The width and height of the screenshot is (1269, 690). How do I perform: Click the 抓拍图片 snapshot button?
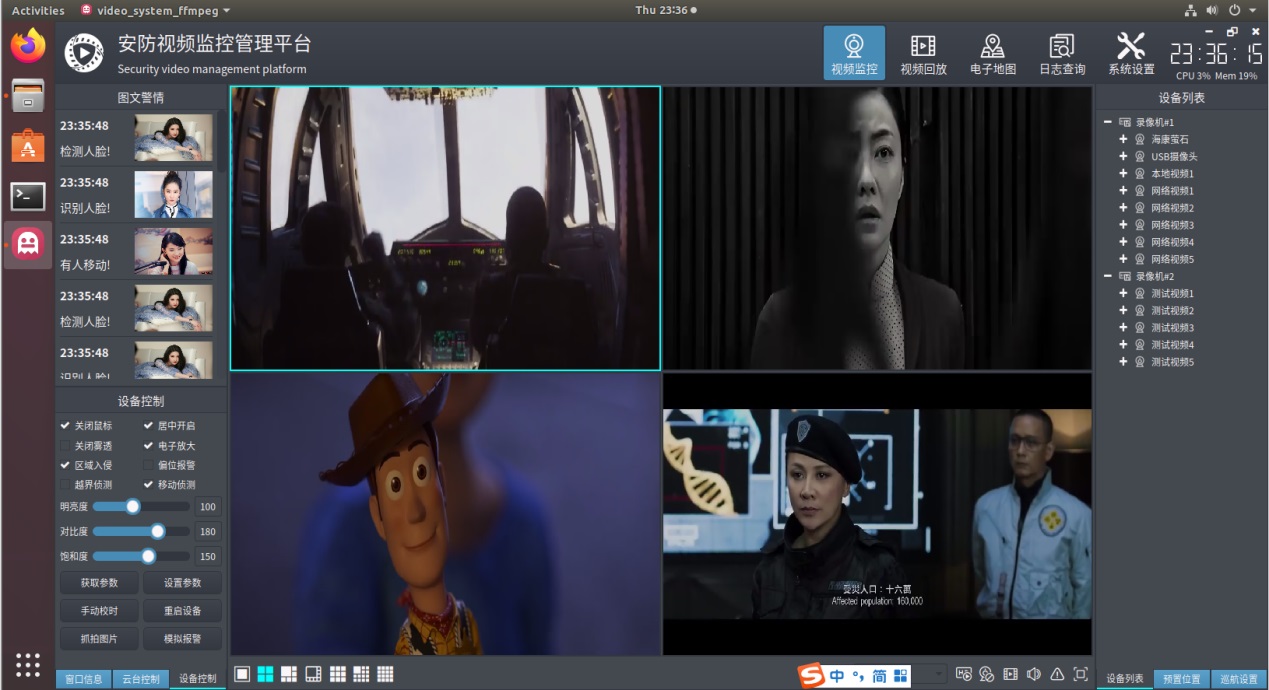(x=99, y=638)
